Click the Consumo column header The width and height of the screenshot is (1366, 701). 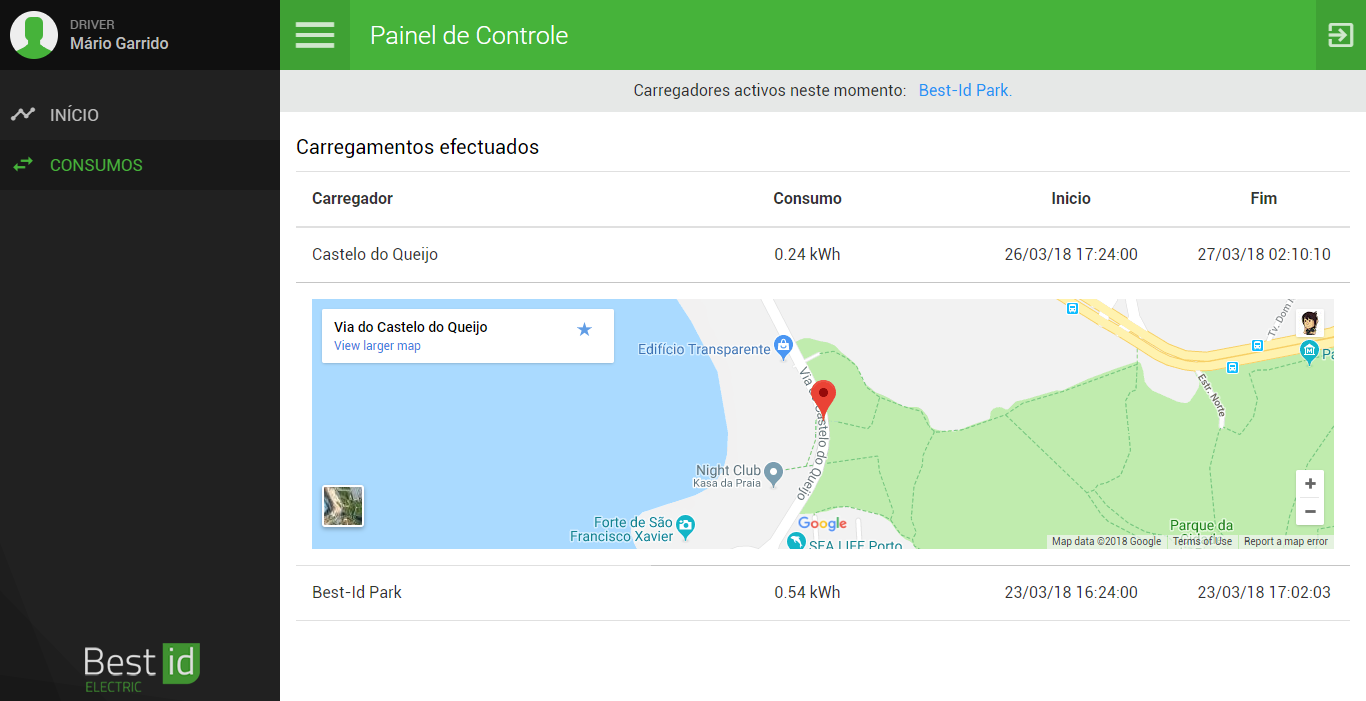(x=807, y=198)
